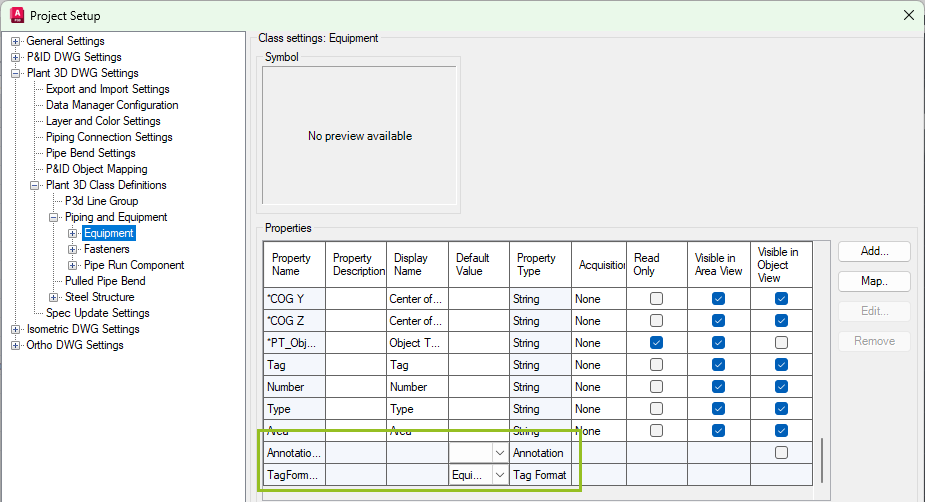Click the Display Name column header
Image resolution: width=925 pixels, height=502 pixels.
pos(417,264)
